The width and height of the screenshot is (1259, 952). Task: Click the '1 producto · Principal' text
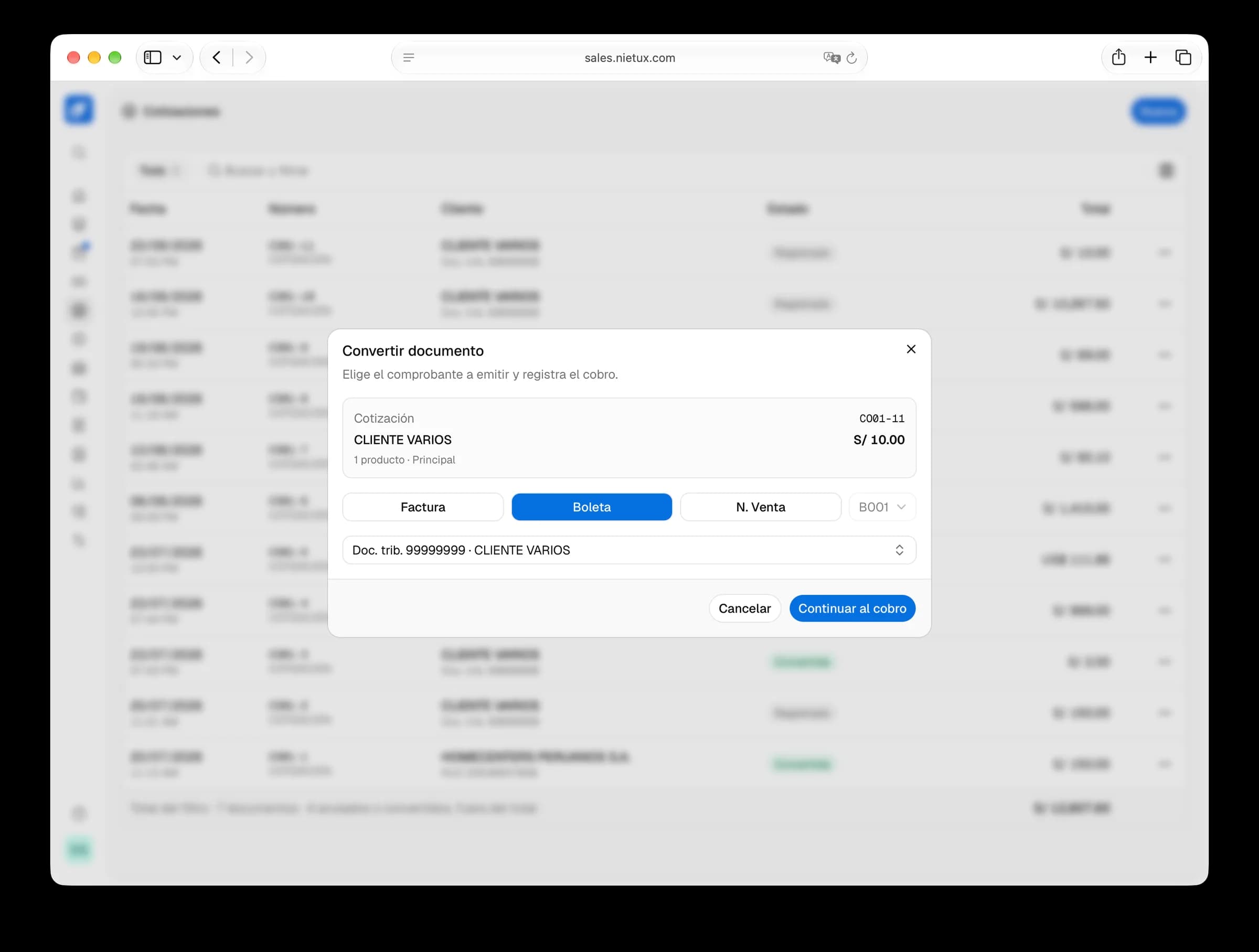pyautogui.click(x=404, y=460)
